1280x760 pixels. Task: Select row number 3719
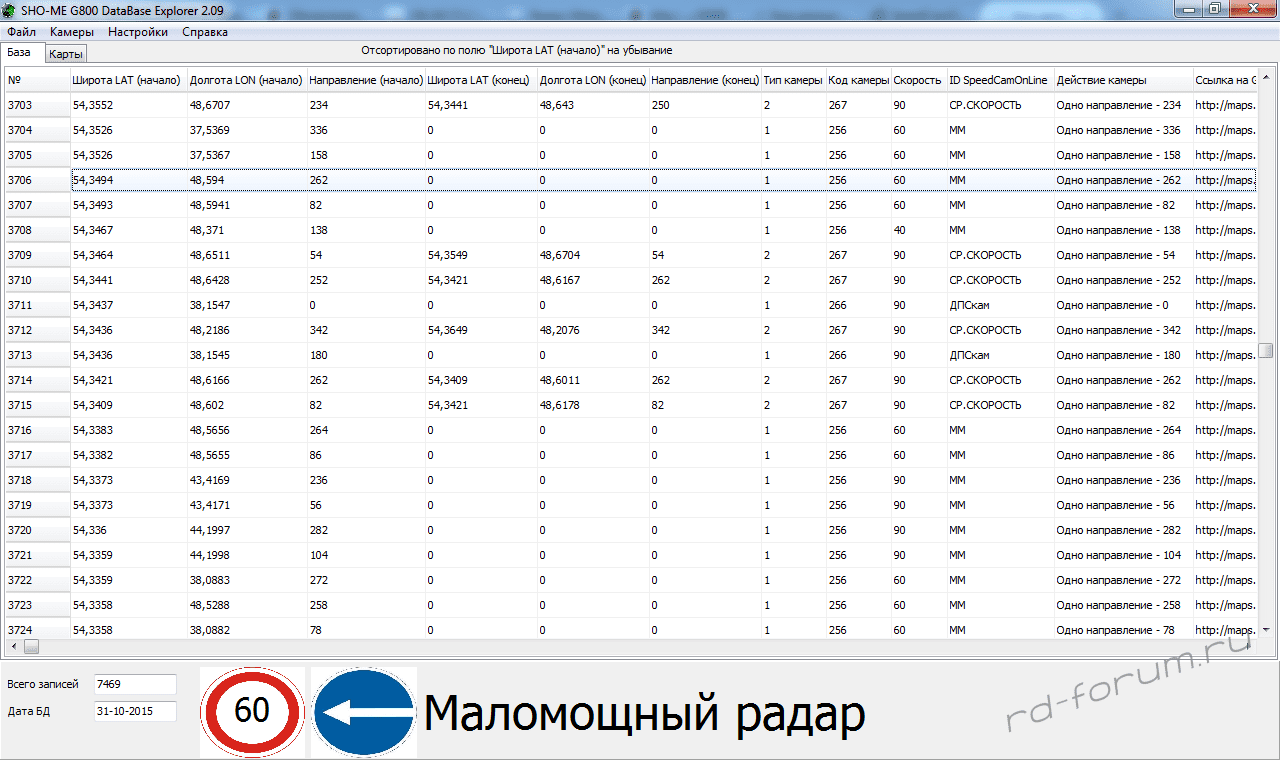(37, 505)
